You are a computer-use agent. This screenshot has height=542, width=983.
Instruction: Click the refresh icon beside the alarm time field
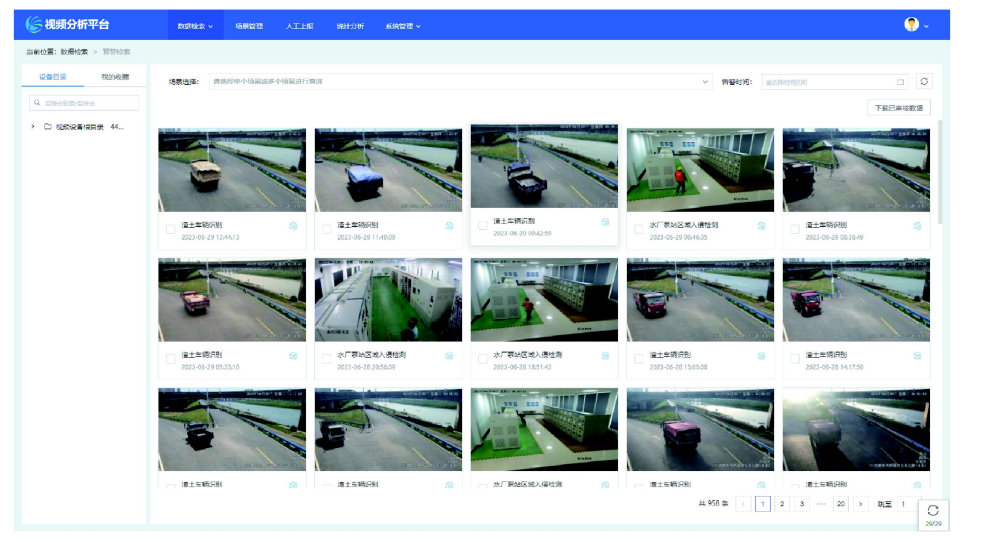924,81
